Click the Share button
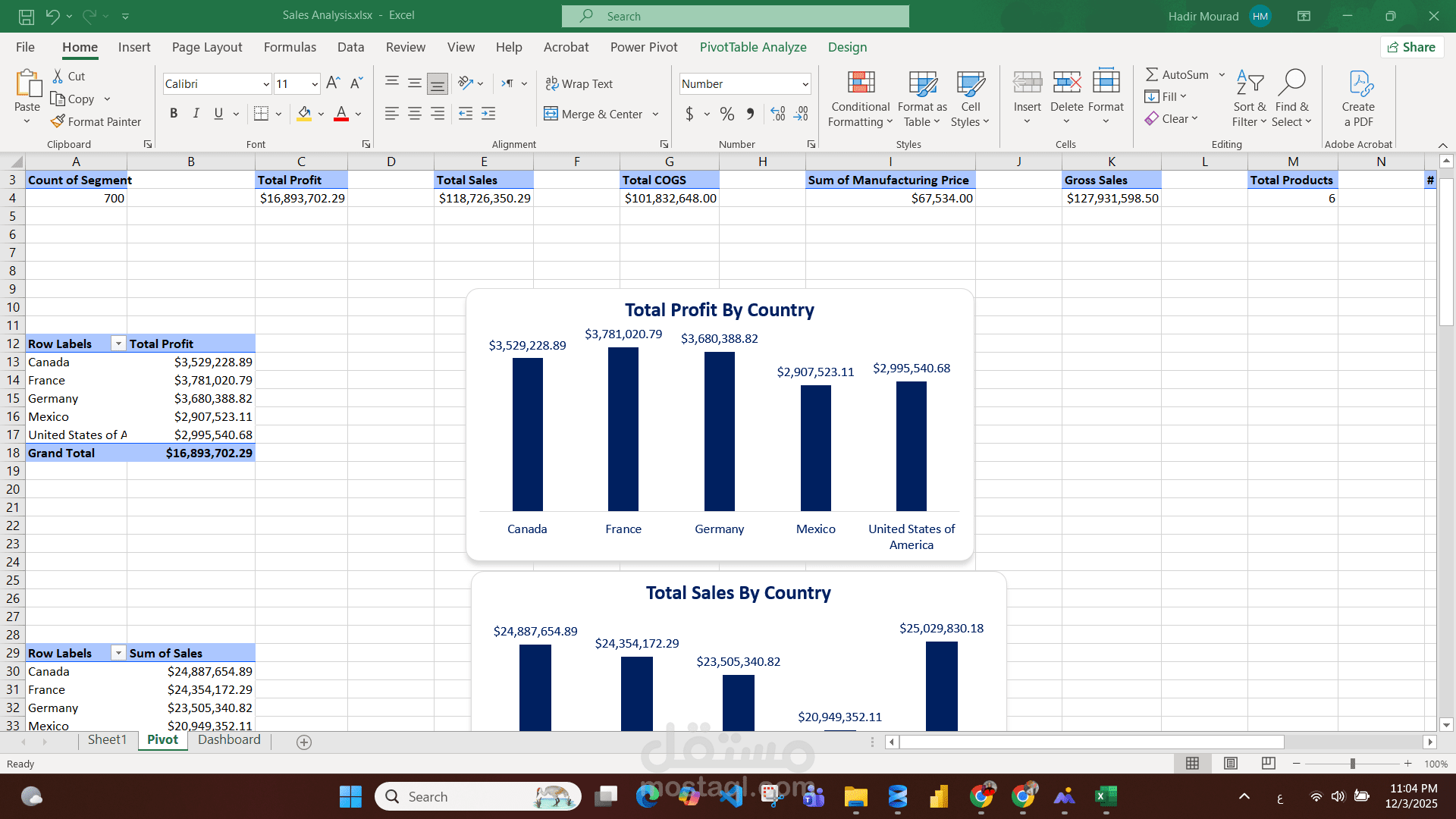The width and height of the screenshot is (1456, 819). tap(1412, 47)
